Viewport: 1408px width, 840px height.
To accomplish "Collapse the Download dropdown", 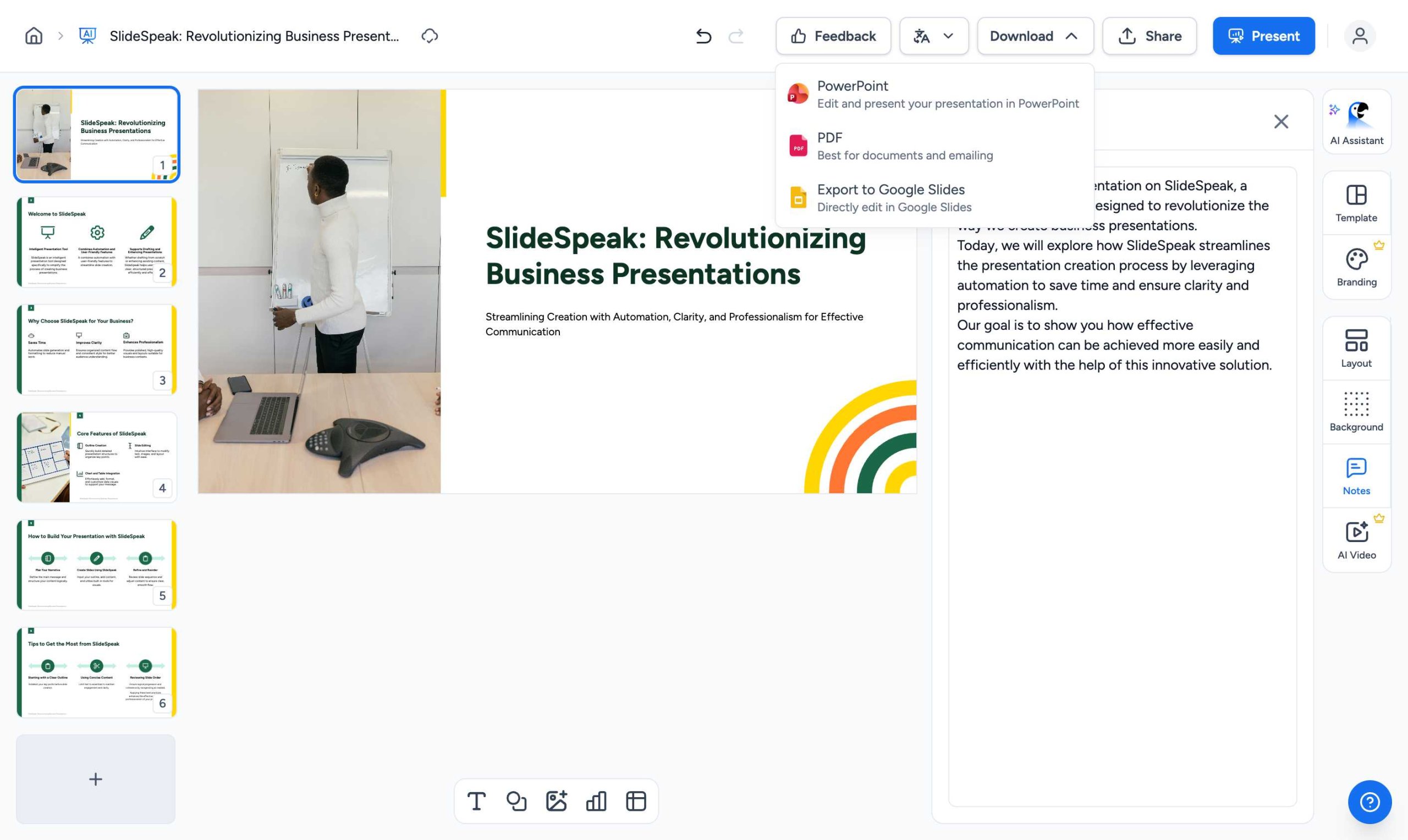I will click(x=1035, y=36).
